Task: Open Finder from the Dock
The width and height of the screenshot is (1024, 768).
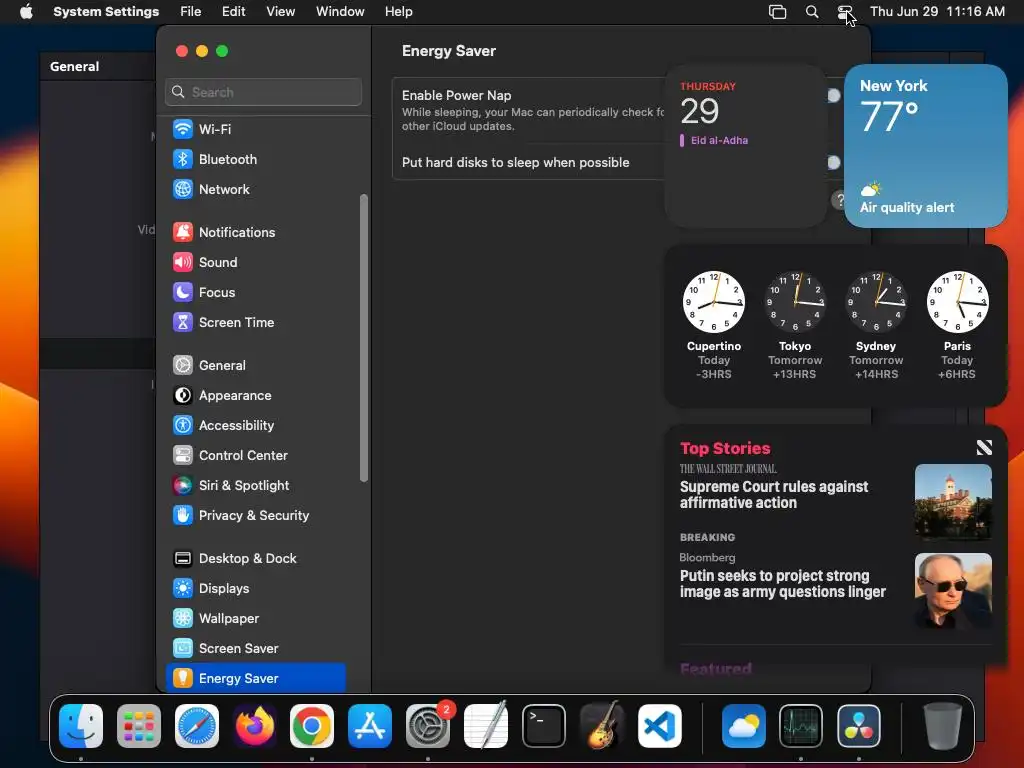Action: (x=81, y=726)
